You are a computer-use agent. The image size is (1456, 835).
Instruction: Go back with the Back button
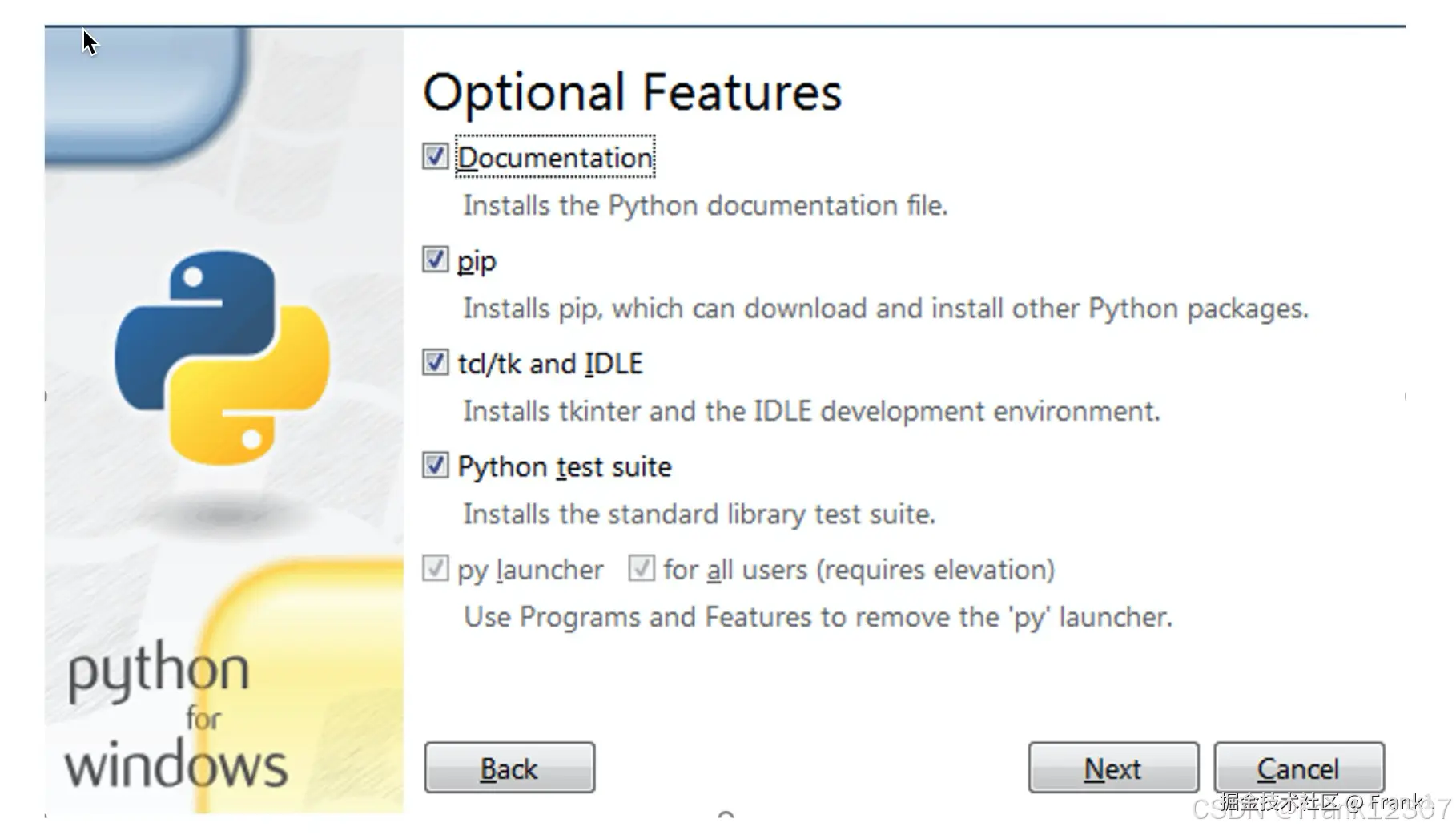pyautogui.click(x=509, y=768)
